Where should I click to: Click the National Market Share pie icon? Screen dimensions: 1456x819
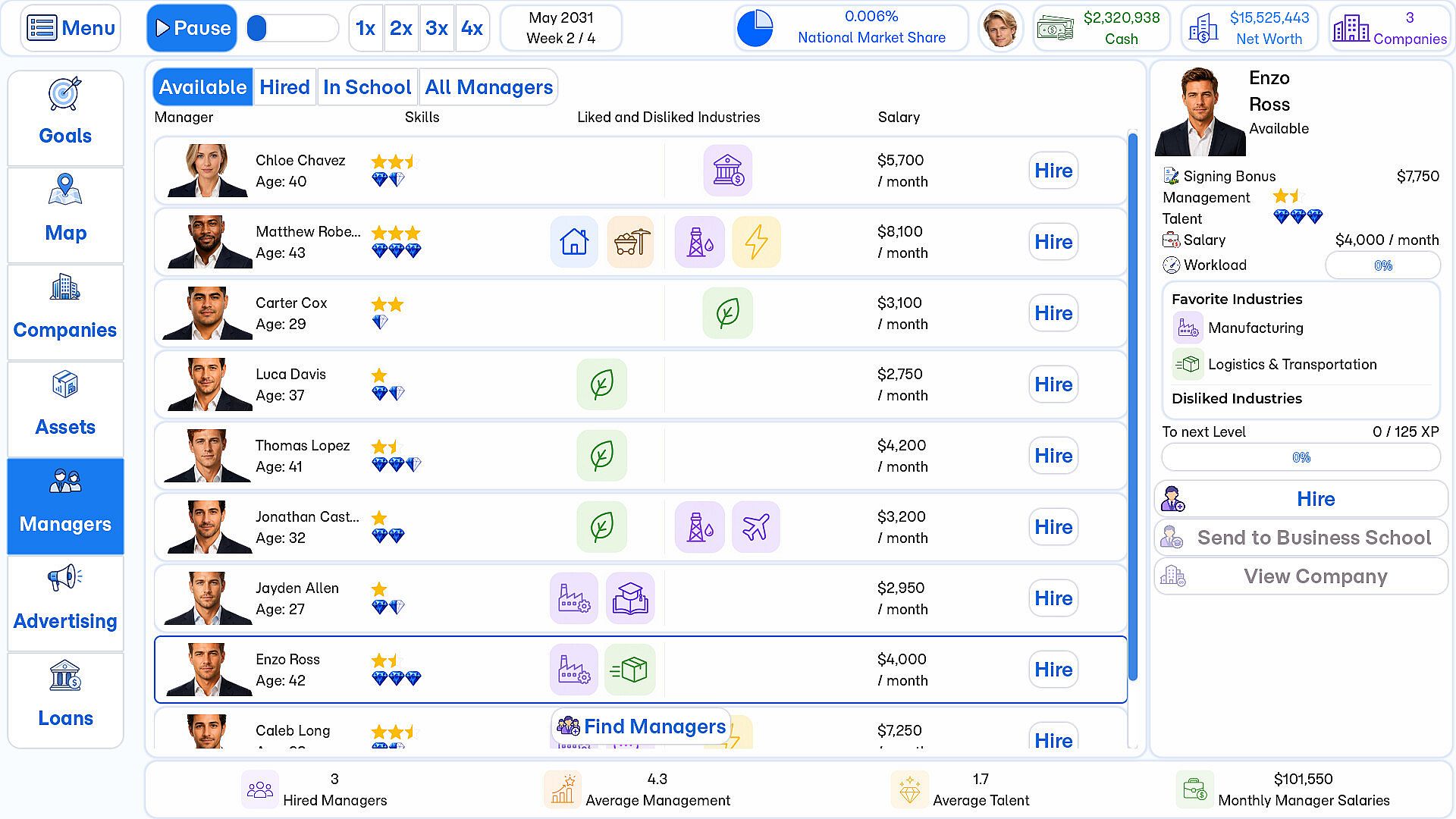click(755, 28)
